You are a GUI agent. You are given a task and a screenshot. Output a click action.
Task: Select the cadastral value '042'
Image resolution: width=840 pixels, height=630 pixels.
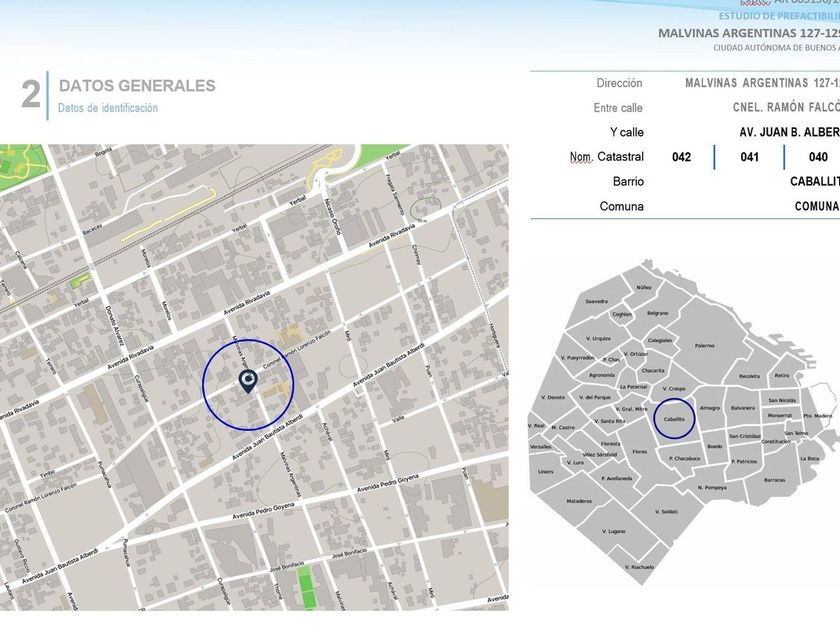pyautogui.click(x=681, y=157)
